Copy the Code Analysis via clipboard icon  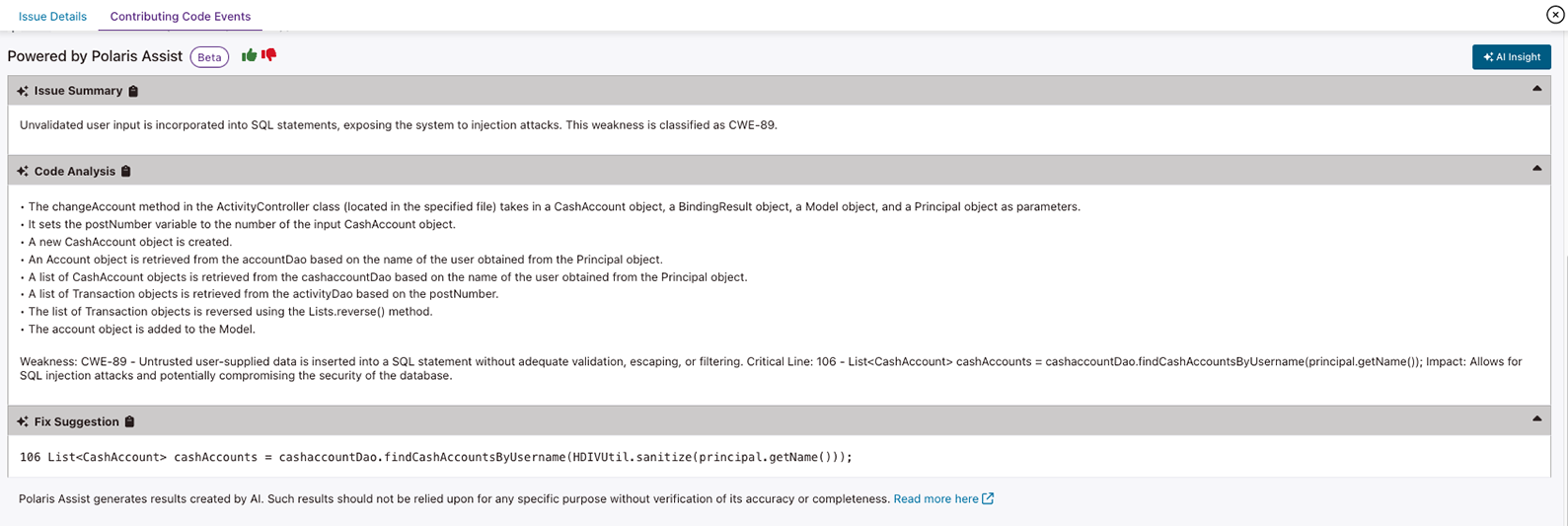tap(125, 172)
